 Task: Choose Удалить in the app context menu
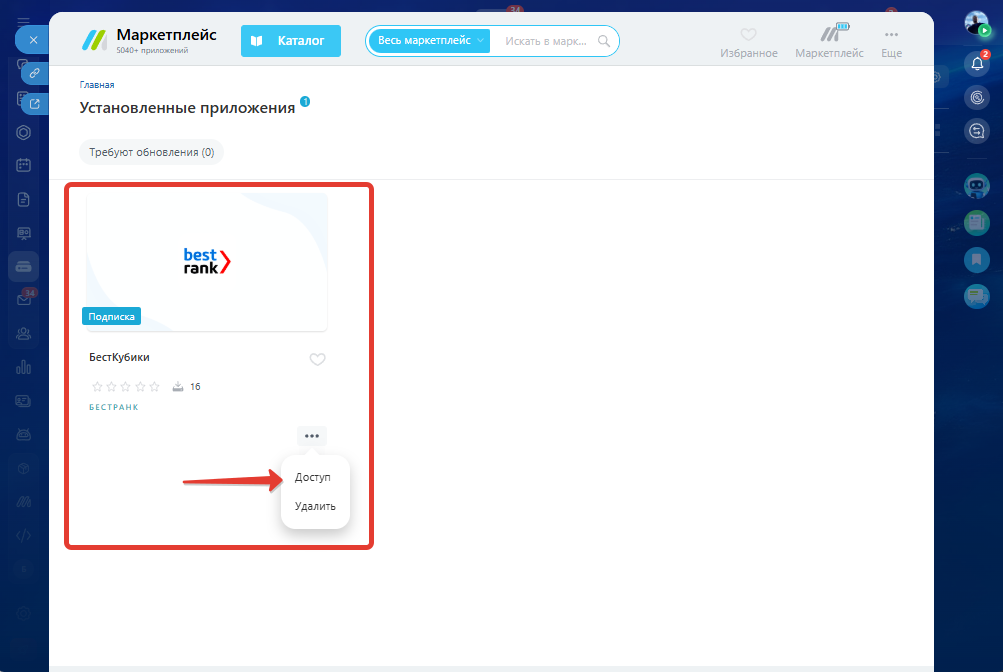click(315, 506)
